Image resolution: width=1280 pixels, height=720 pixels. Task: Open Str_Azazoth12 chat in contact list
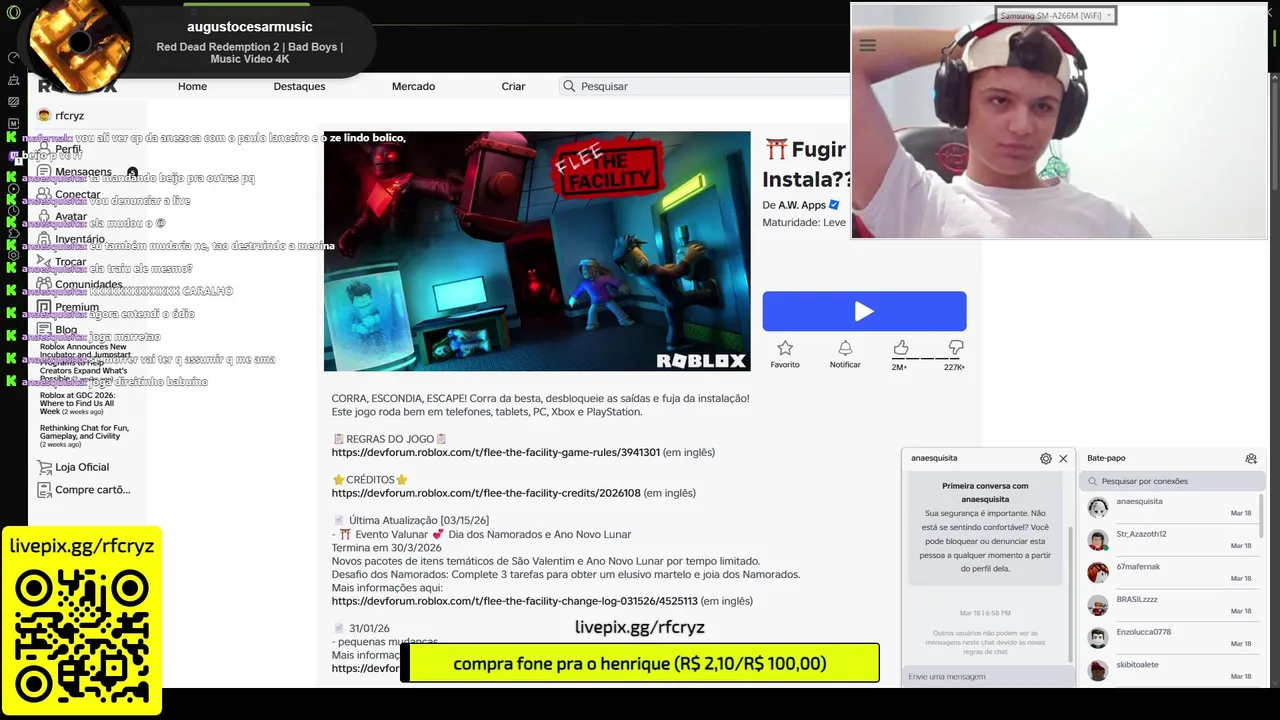[x=1171, y=540]
